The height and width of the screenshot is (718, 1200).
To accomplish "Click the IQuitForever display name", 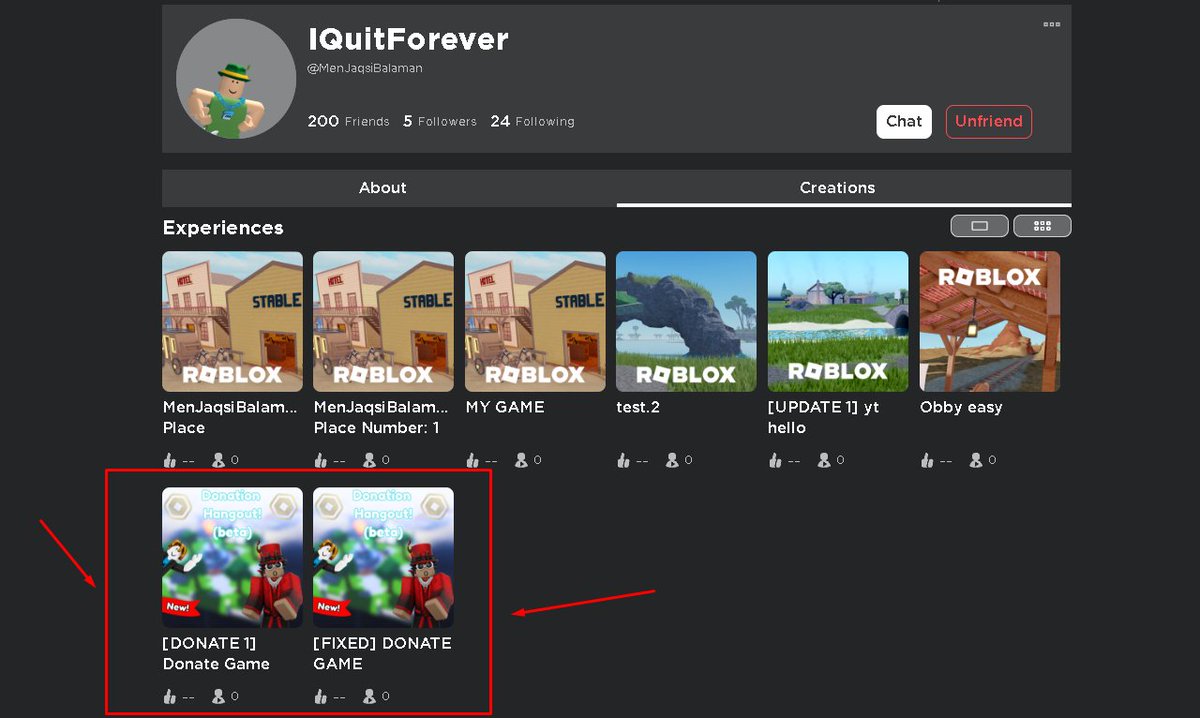I will pyautogui.click(x=408, y=39).
